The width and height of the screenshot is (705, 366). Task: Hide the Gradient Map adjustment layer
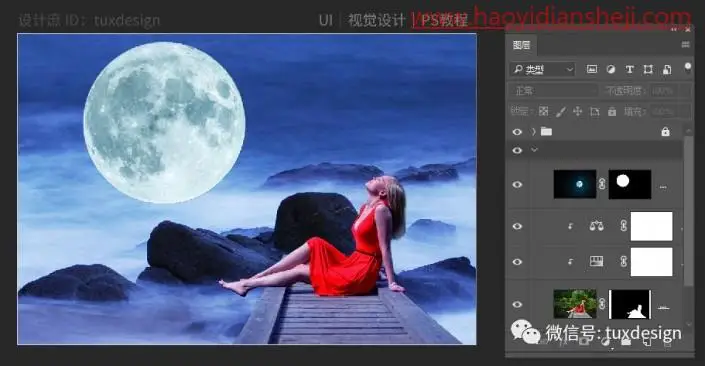point(517,261)
